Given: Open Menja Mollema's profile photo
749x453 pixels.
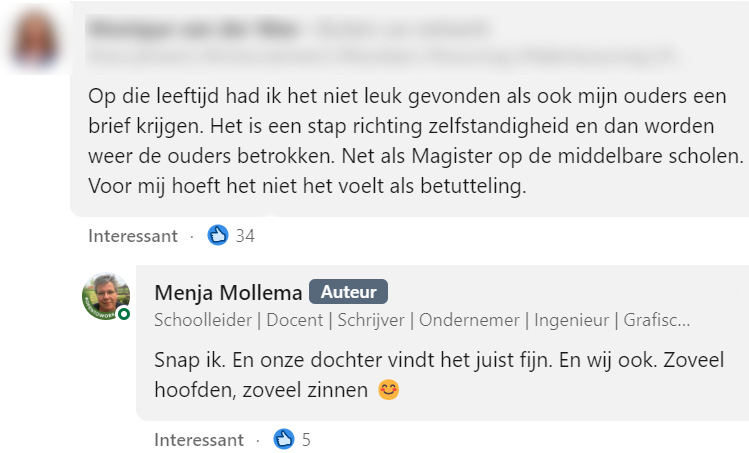Looking at the screenshot, I should click(105, 296).
